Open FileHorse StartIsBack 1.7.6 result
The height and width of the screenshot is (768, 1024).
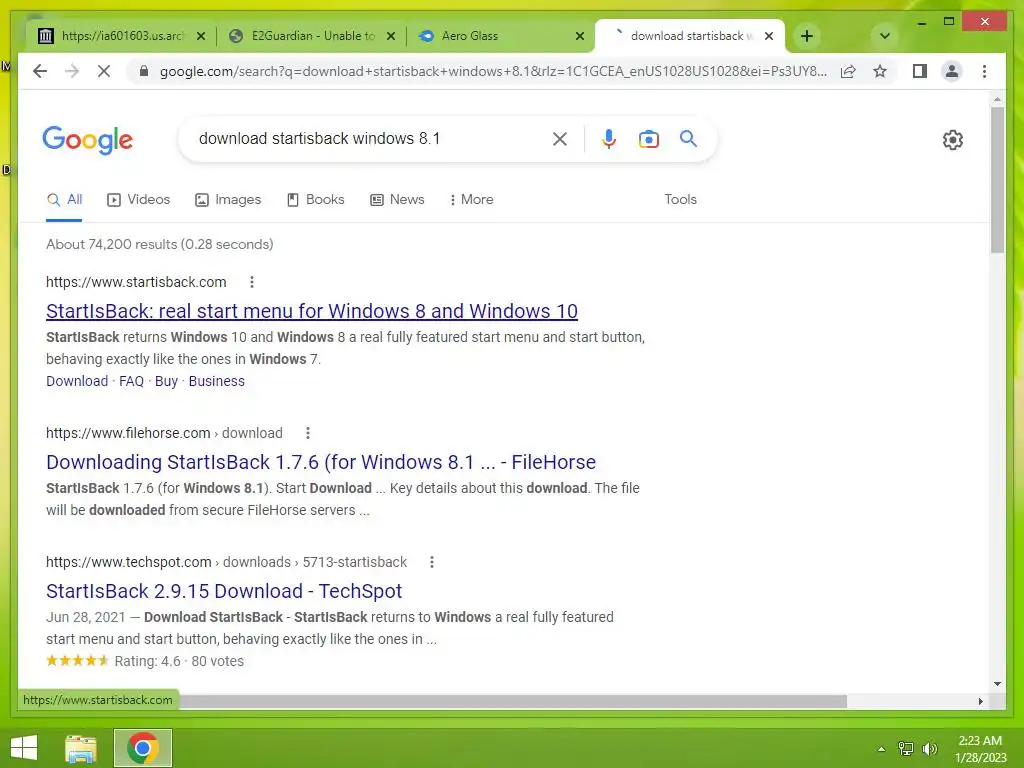coord(321,462)
